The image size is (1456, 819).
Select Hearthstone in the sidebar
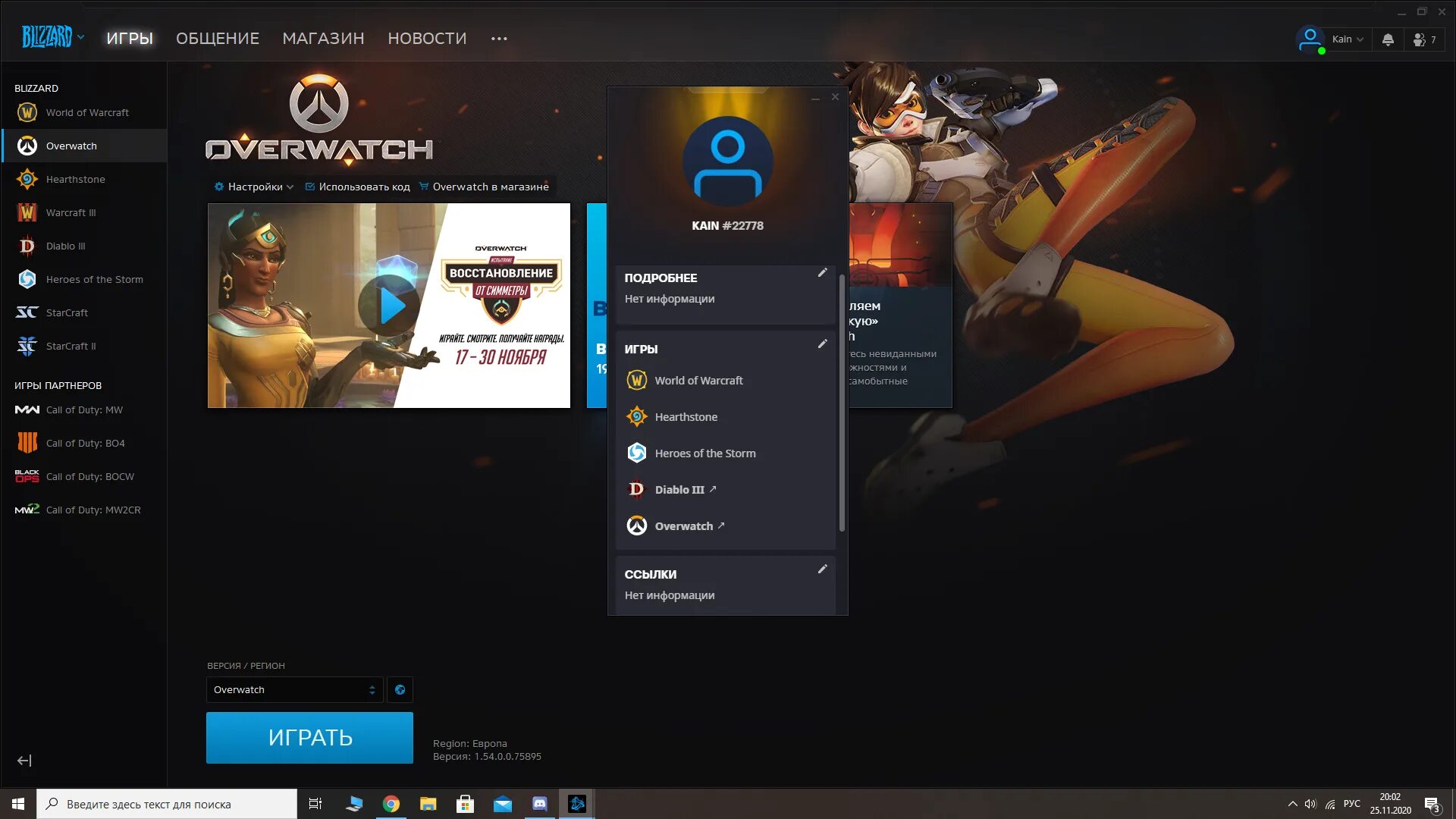pos(75,179)
